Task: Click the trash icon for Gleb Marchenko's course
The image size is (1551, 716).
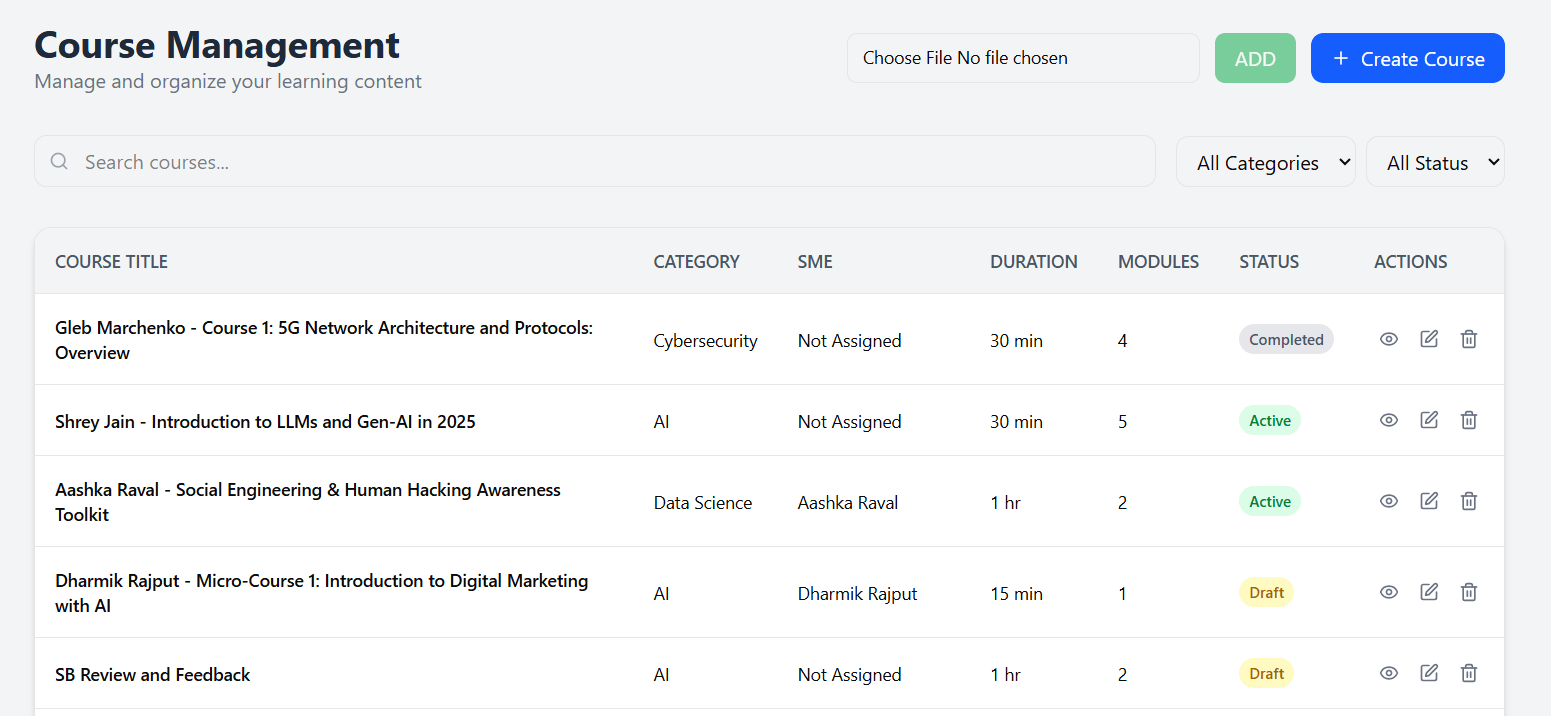Action: (x=1468, y=338)
